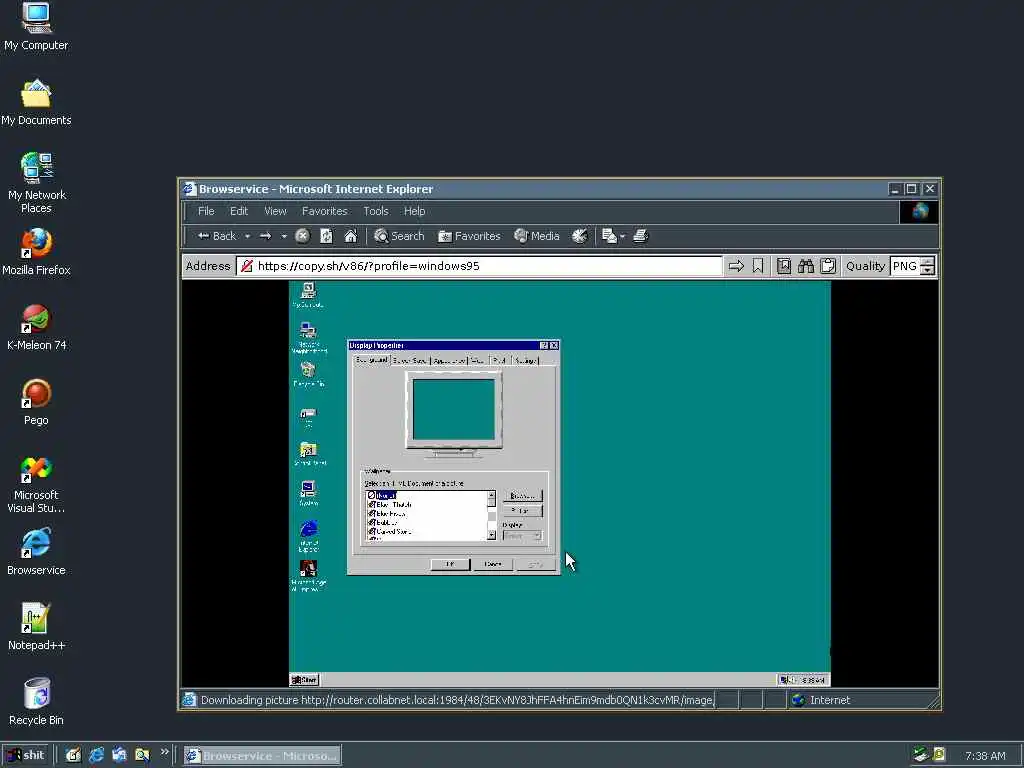Click the Display Properties help question button
Viewport: 1024px width, 768px height.
tap(544, 345)
